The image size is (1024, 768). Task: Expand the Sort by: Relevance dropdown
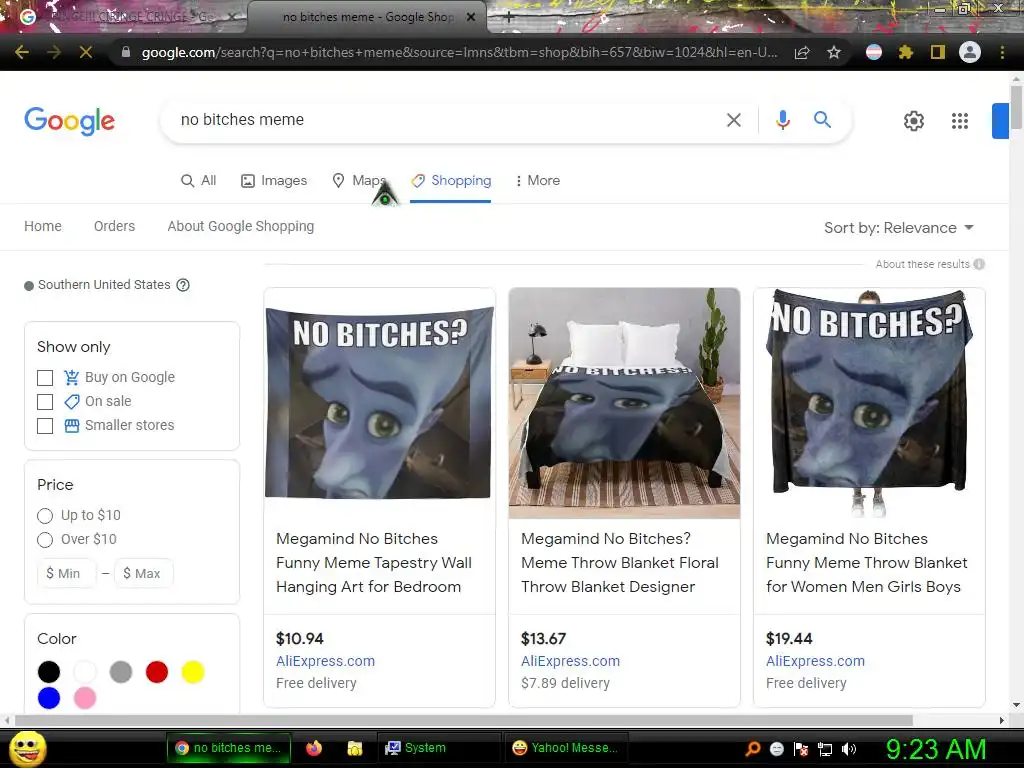coord(899,228)
